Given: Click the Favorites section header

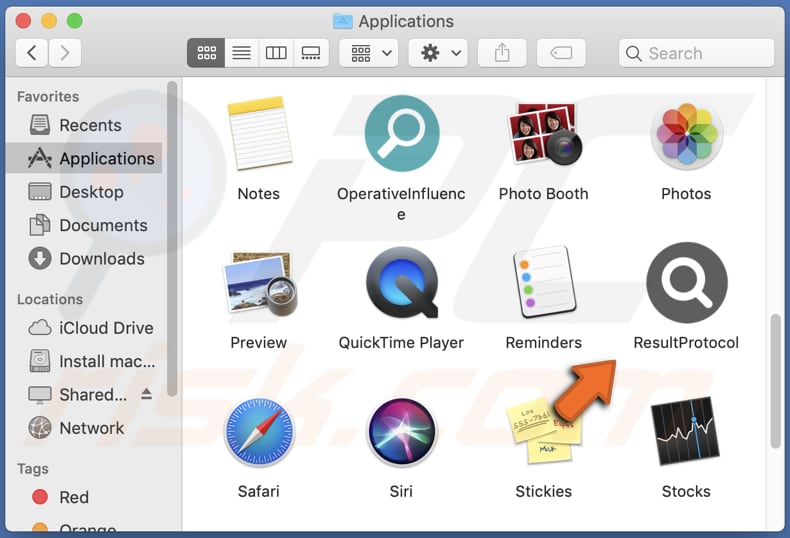Looking at the screenshot, I should pyautogui.click(x=48, y=97).
